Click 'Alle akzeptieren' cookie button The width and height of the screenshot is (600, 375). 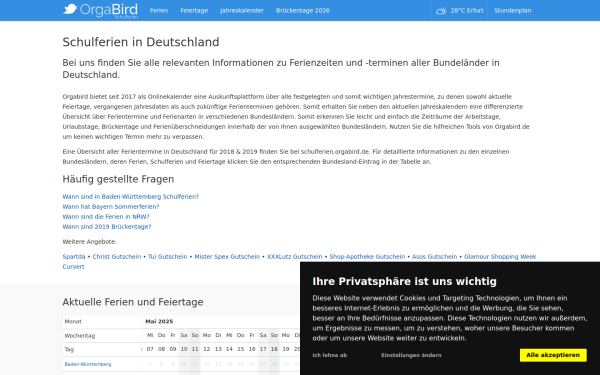point(553,355)
